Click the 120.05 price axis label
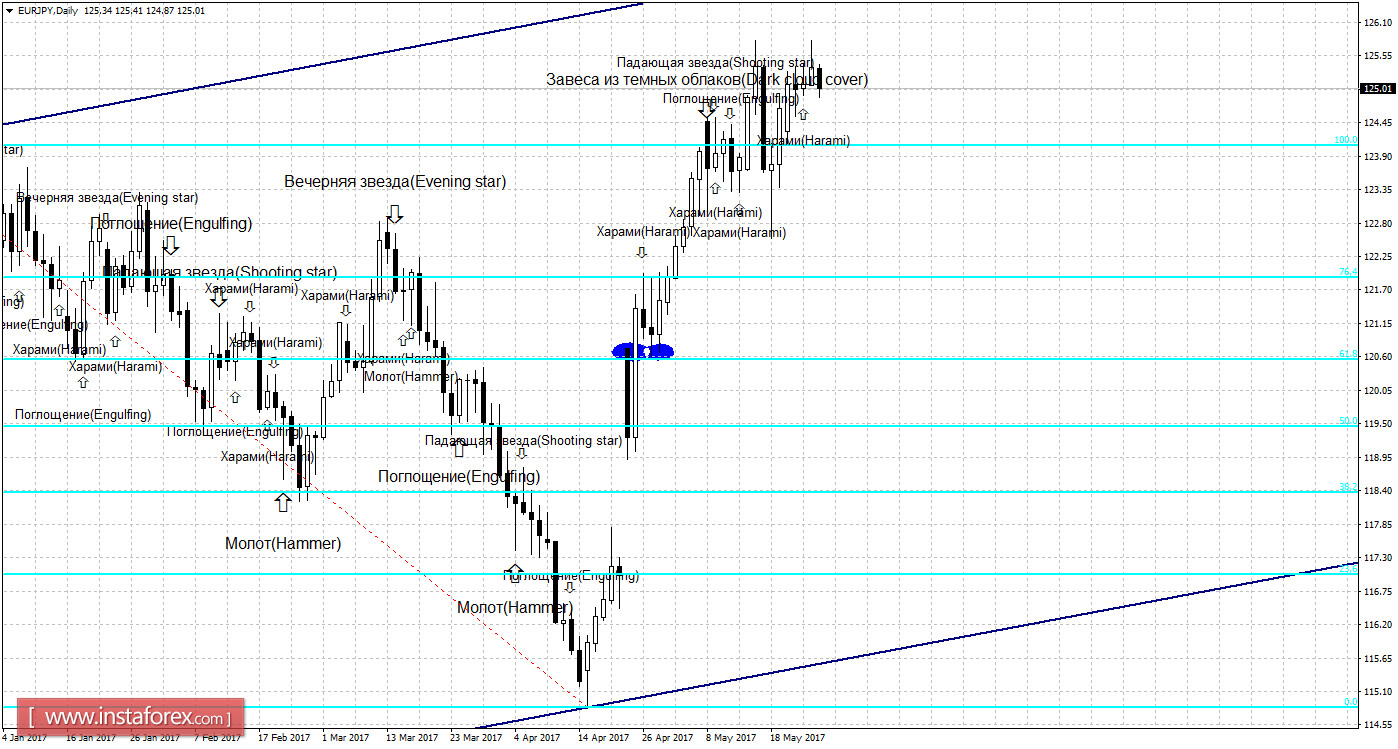The height and width of the screenshot is (749, 1398). click(x=1378, y=390)
